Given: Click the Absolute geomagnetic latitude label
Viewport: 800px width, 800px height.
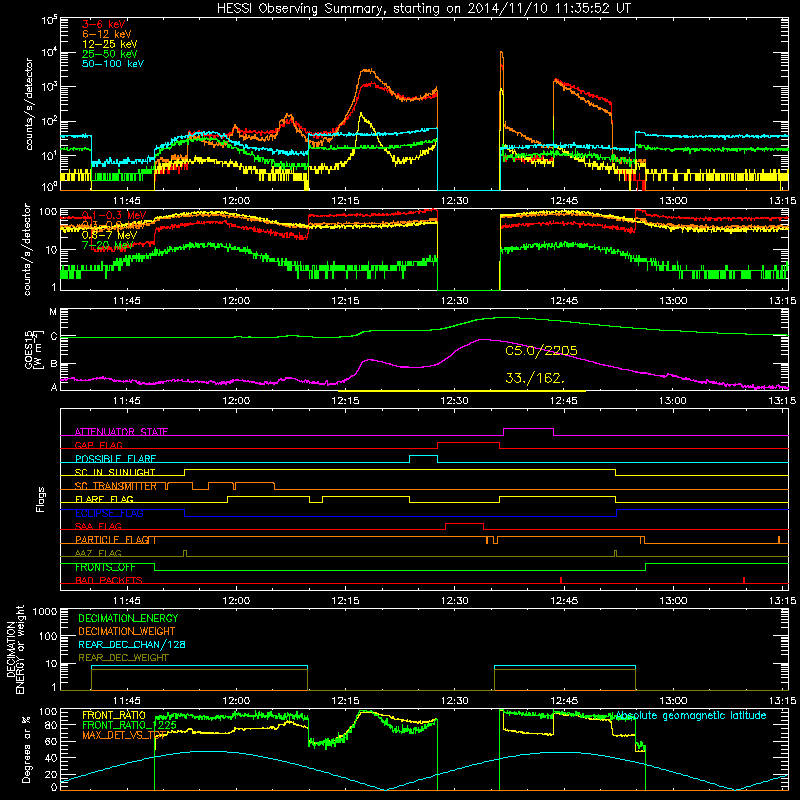Looking at the screenshot, I should [x=691, y=716].
